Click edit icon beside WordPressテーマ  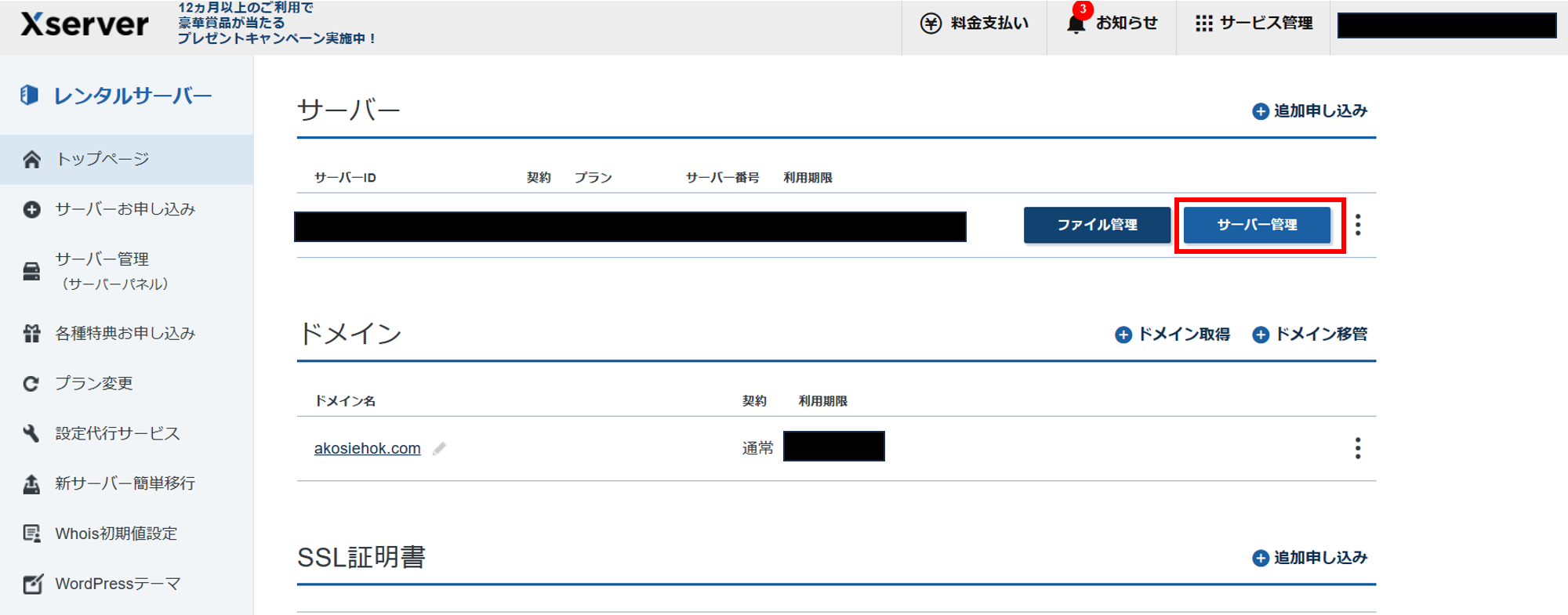pyautogui.click(x=32, y=584)
